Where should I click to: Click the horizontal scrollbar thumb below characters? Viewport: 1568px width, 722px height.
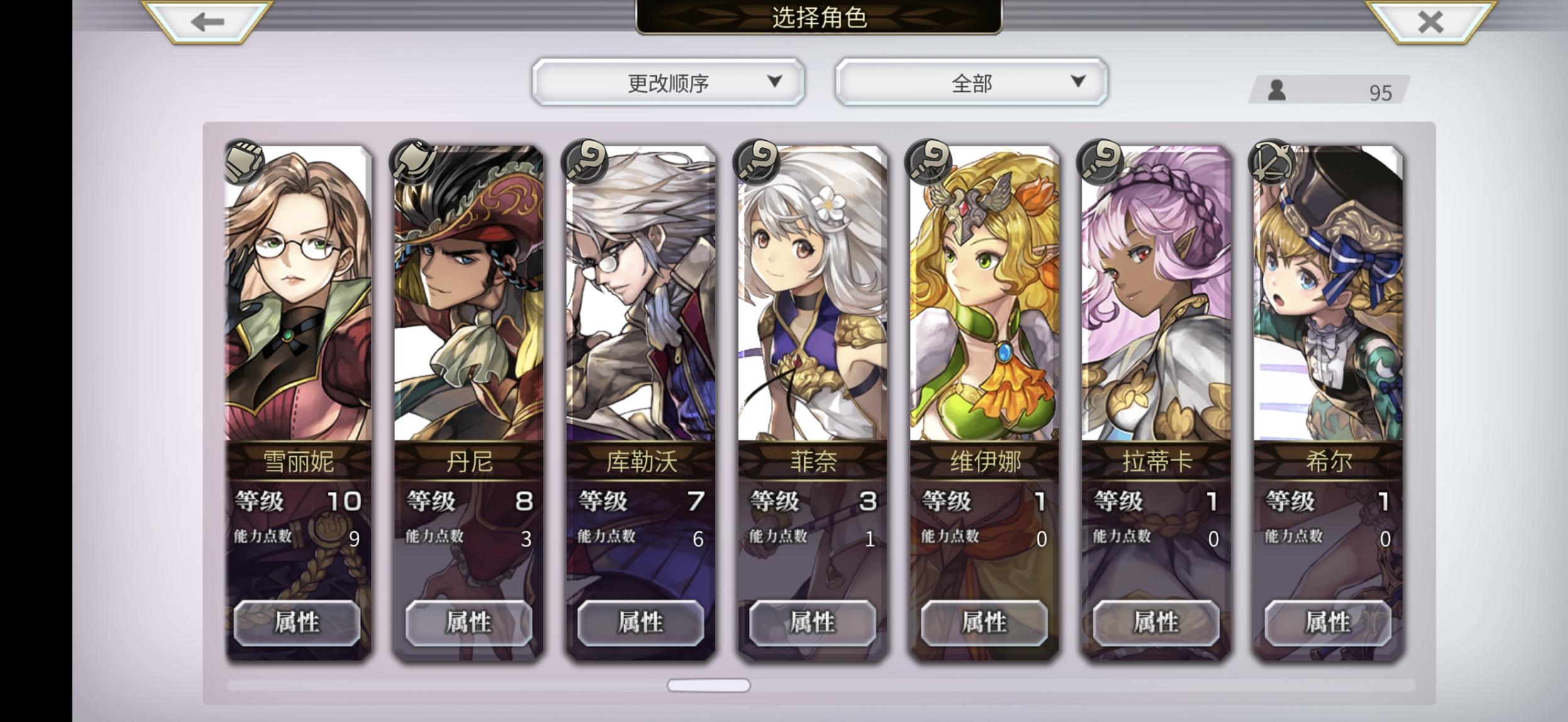(x=708, y=685)
